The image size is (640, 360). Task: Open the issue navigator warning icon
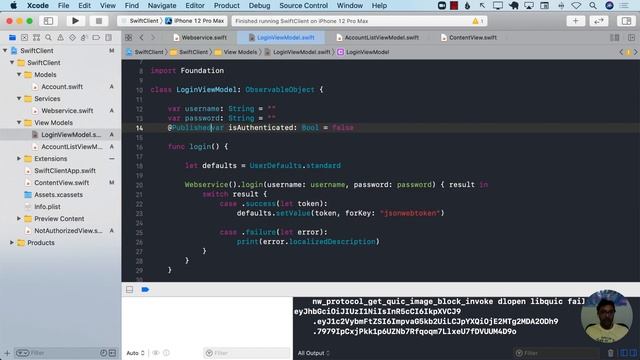tap(60, 38)
